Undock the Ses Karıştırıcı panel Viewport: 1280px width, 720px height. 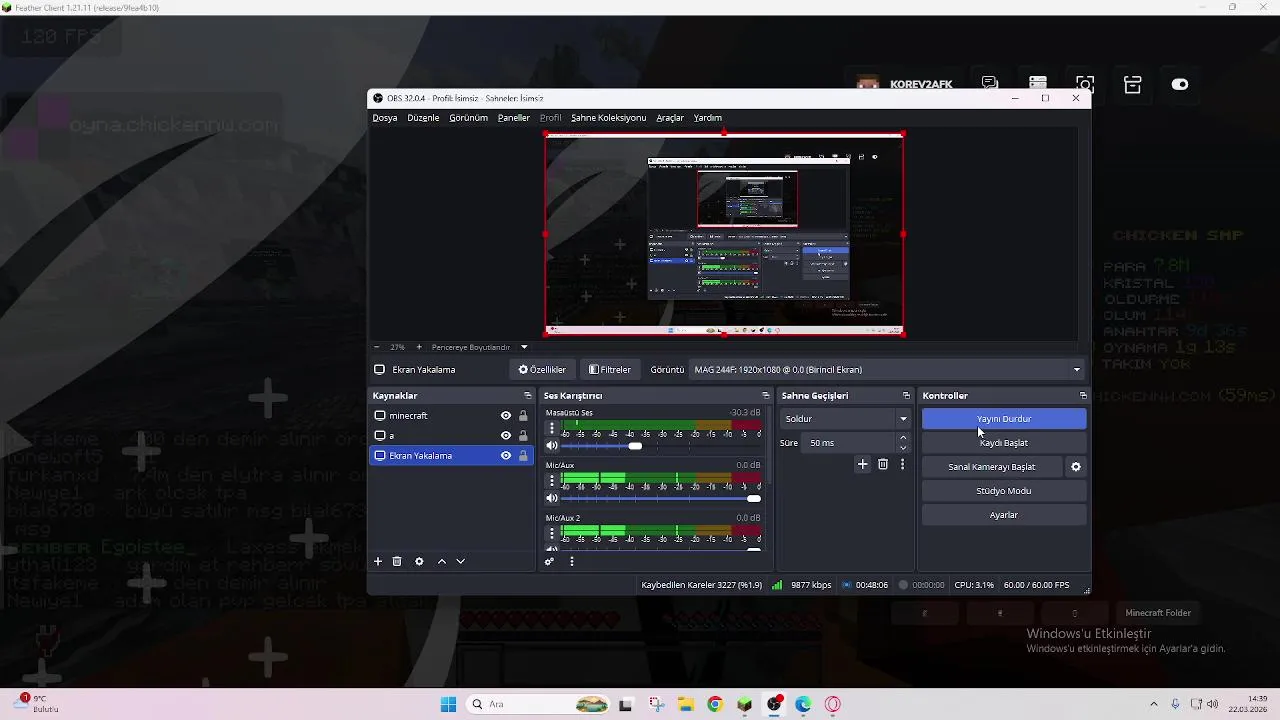click(x=765, y=396)
